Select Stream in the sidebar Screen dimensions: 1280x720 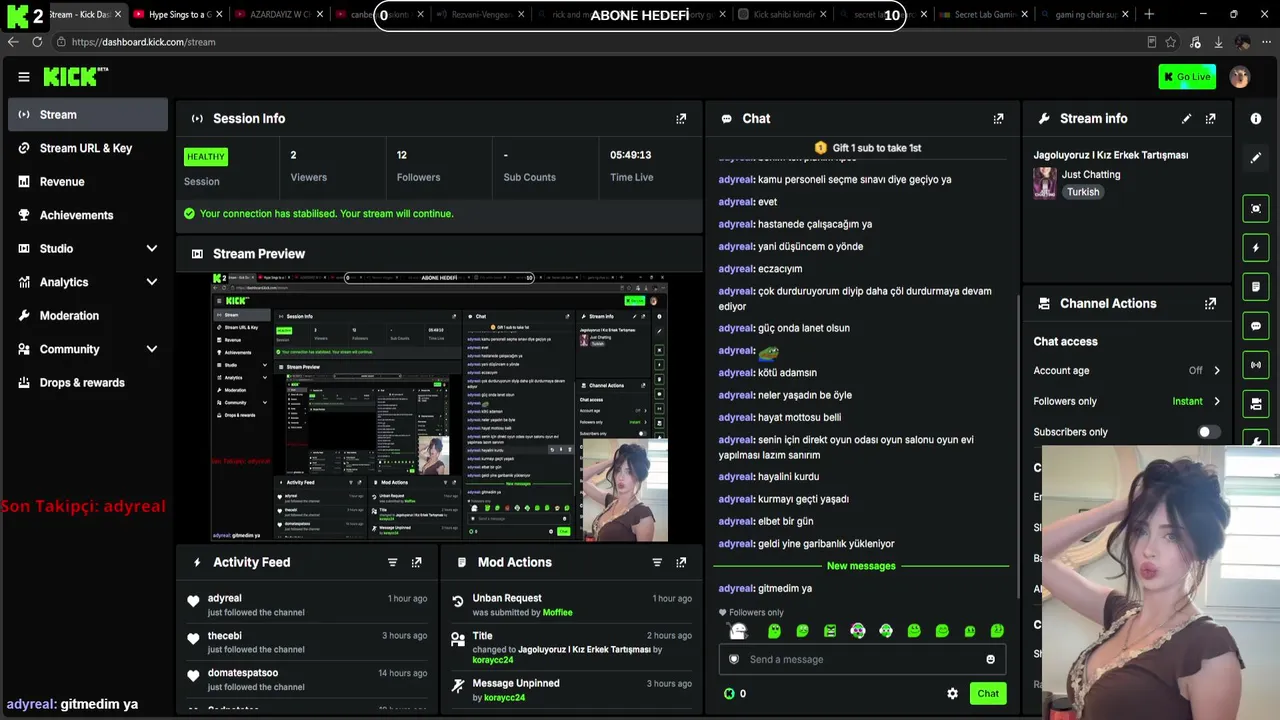(x=88, y=115)
